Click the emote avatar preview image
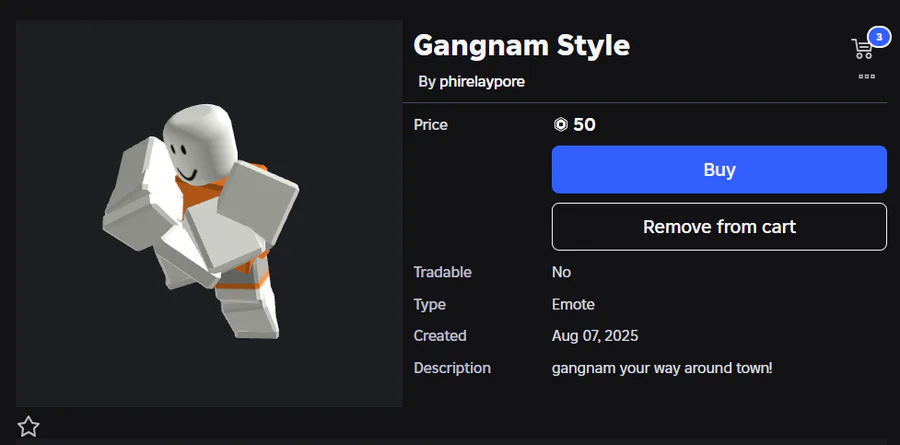Image resolution: width=900 pixels, height=445 pixels. pos(209,214)
